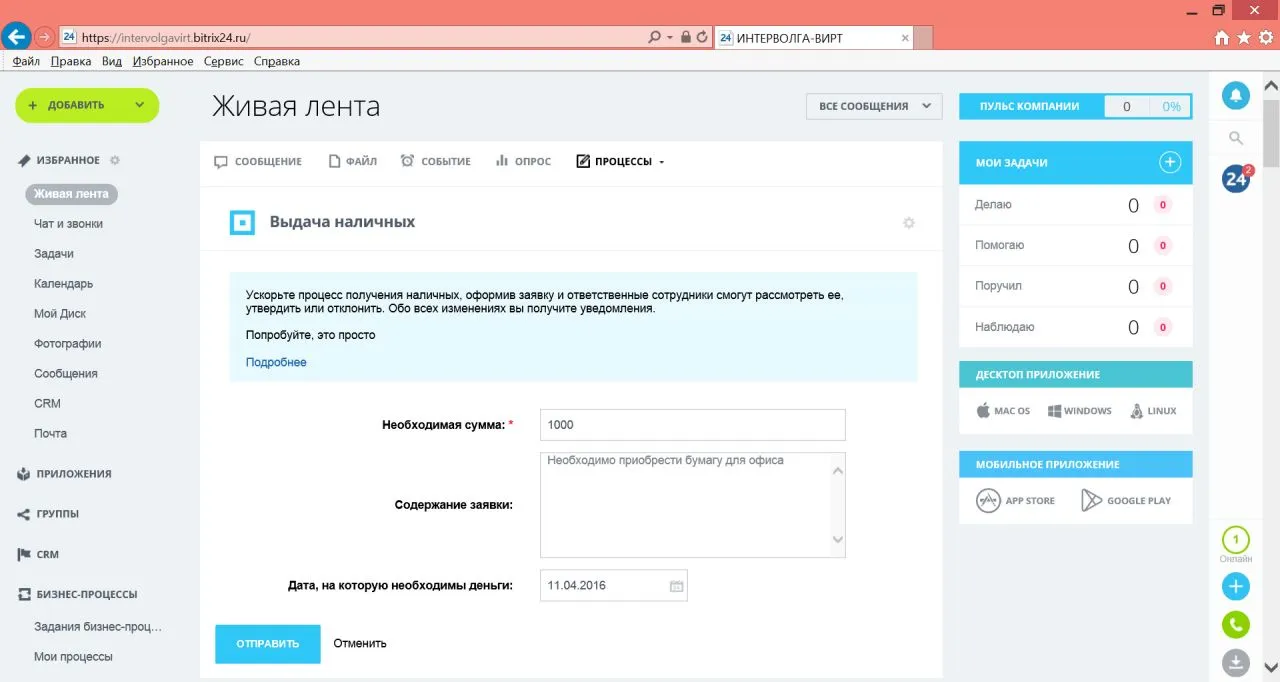This screenshot has width=1280, height=682.
Task: Click the Подробнее link
Action: point(276,362)
